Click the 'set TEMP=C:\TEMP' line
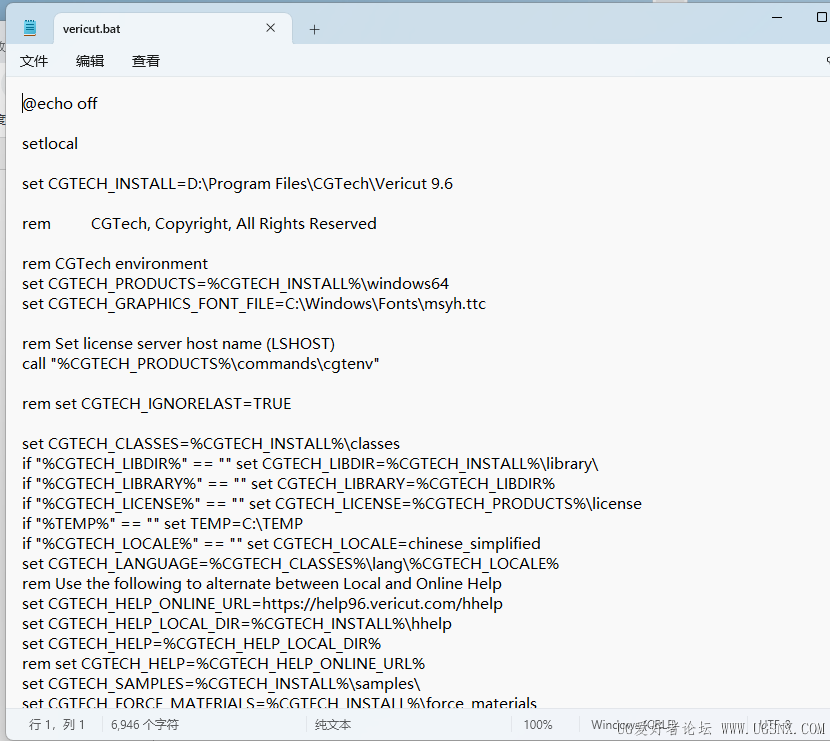This screenshot has height=741, width=830. [163, 524]
